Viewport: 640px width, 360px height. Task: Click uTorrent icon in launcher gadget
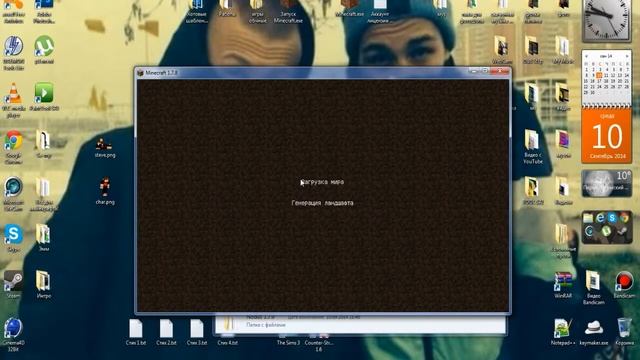click(x=606, y=231)
